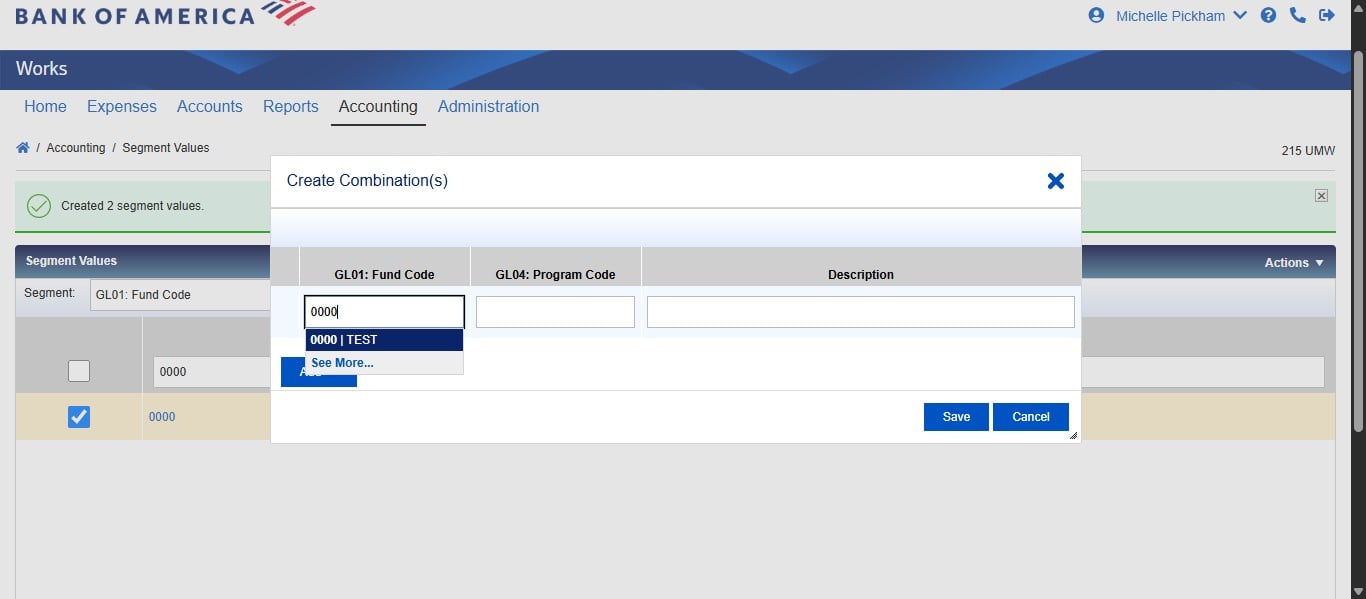Cancel the Create Combination(s) dialog
Viewport: 1366px width, 599px height.
pyautogui.click(x=1031, y=417)
